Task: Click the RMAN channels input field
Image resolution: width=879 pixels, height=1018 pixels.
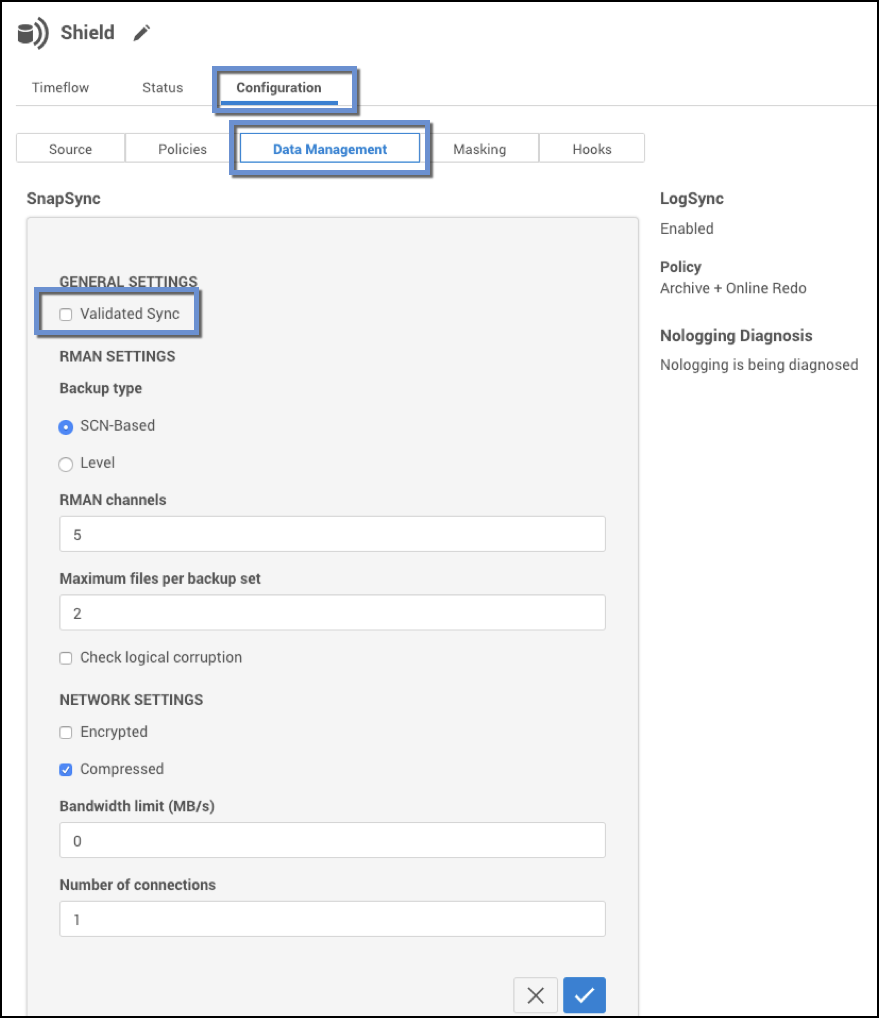Action: (332, 534)
